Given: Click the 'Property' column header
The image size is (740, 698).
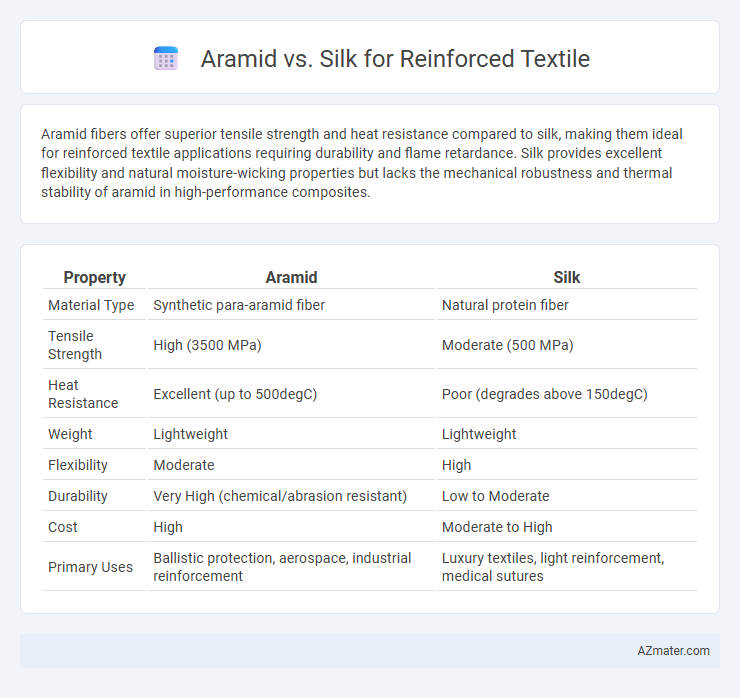Looking at the screenshot, I should 94,278.
